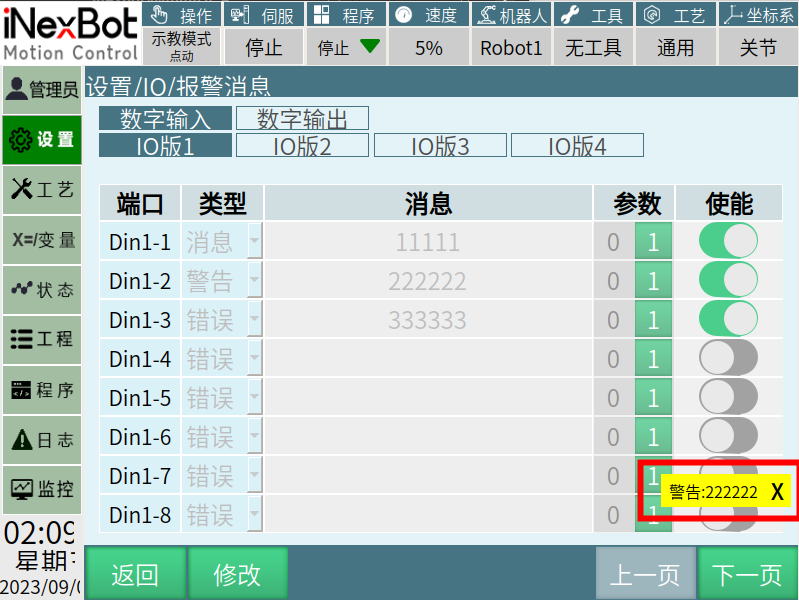Open the 程序 program sidebar item
Image resolution: width=799 pixels, height=600 pixels.
(x=41, y=390)
